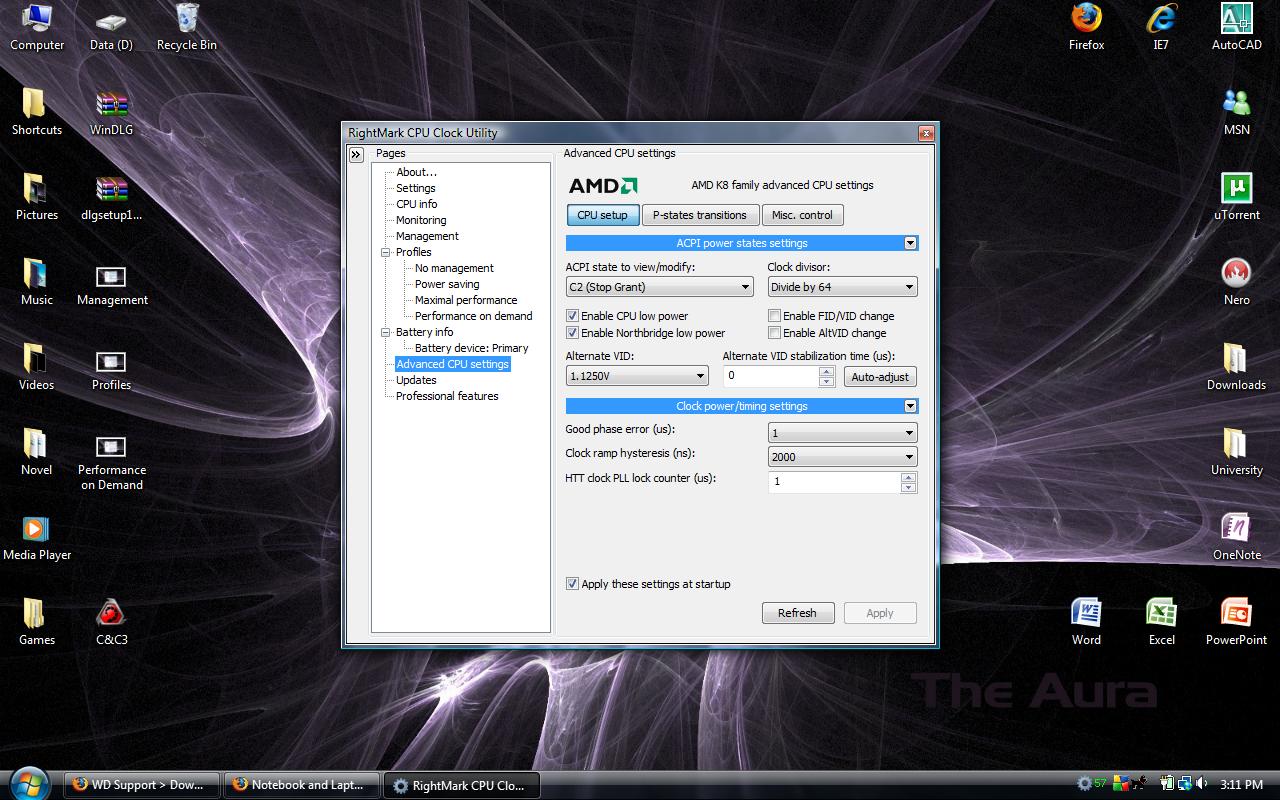Open the ACPI state to view/modify dropdown
1280x800 pixels.
point(660,287)
